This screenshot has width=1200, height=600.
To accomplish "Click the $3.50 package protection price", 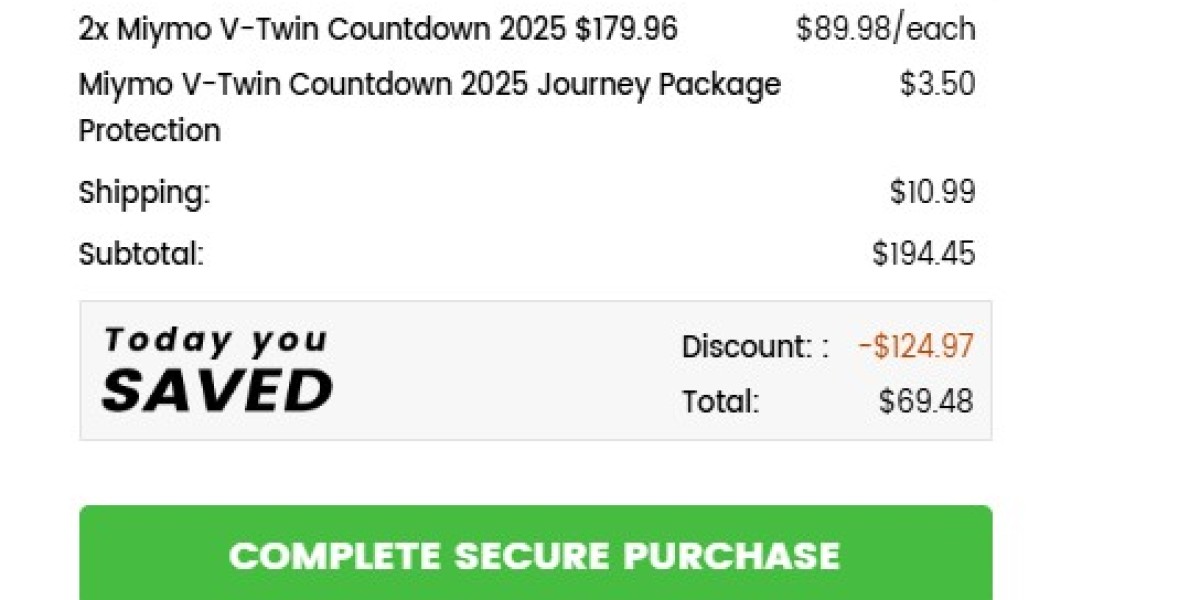I will pos(937,85).
